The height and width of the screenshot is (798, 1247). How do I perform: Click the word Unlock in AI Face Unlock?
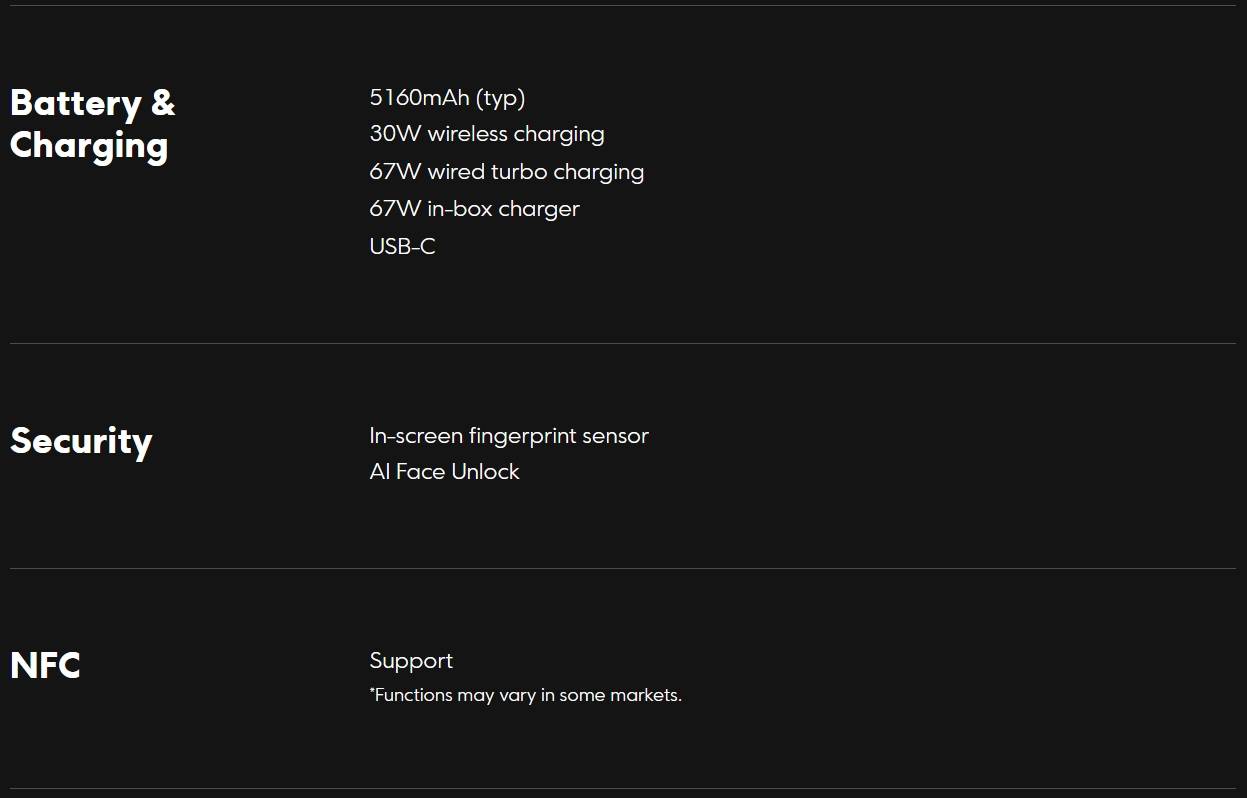[x=485, y=472]
